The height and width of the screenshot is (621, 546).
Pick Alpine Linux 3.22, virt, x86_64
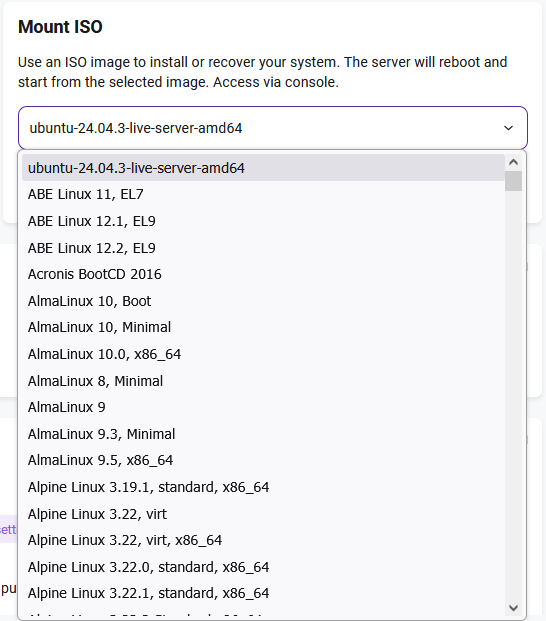point(263,541)
